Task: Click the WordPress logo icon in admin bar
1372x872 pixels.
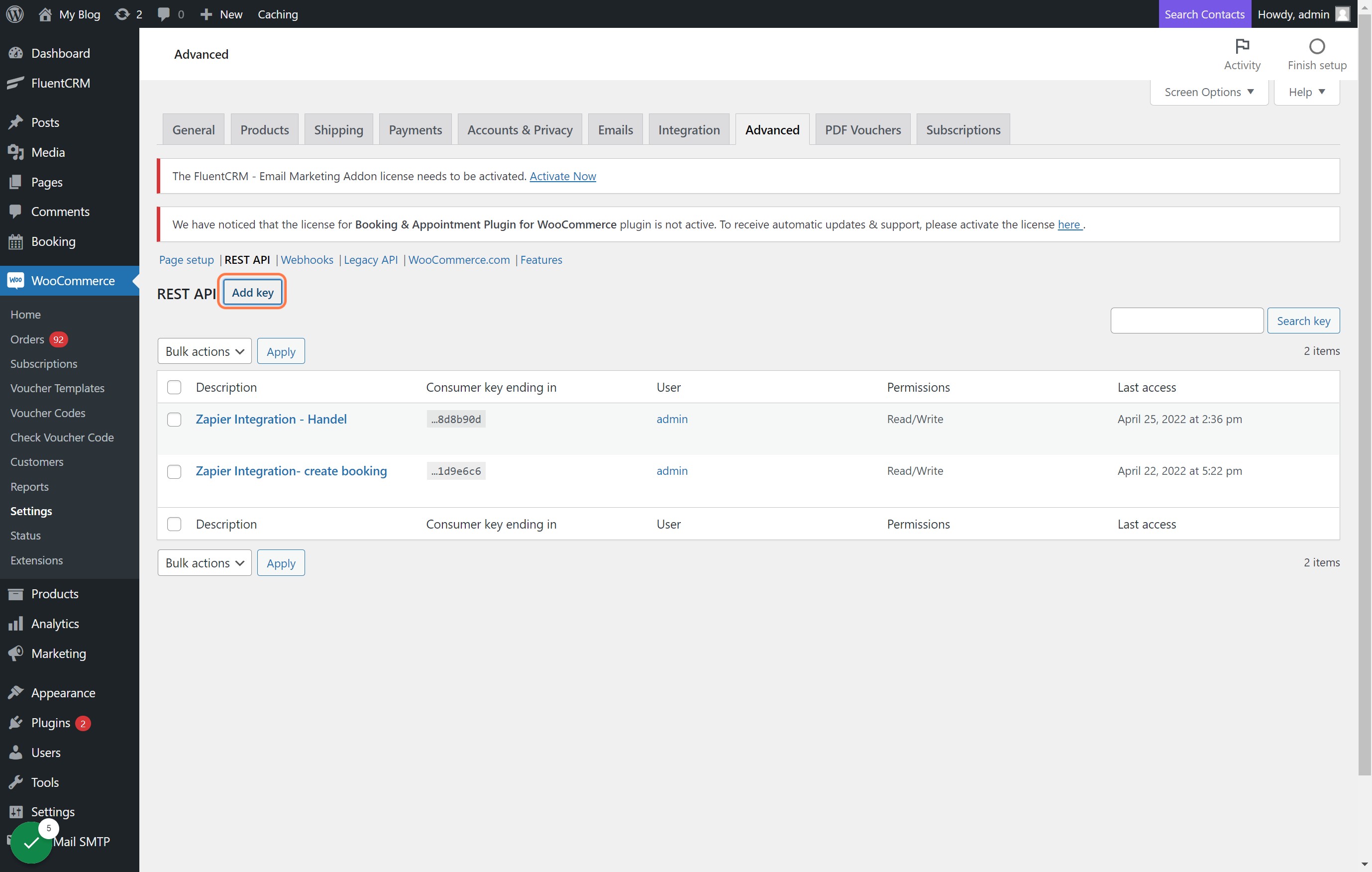Action: [x=15, y=14]
